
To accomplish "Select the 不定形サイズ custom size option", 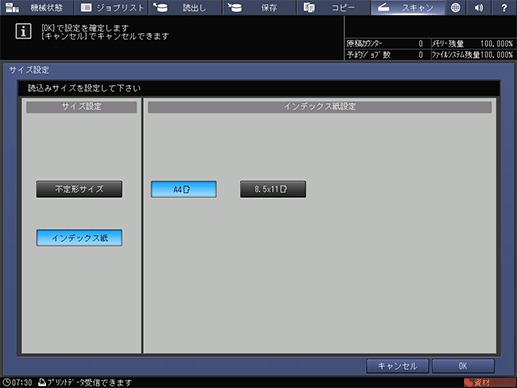I will click(x=79, y=189).
